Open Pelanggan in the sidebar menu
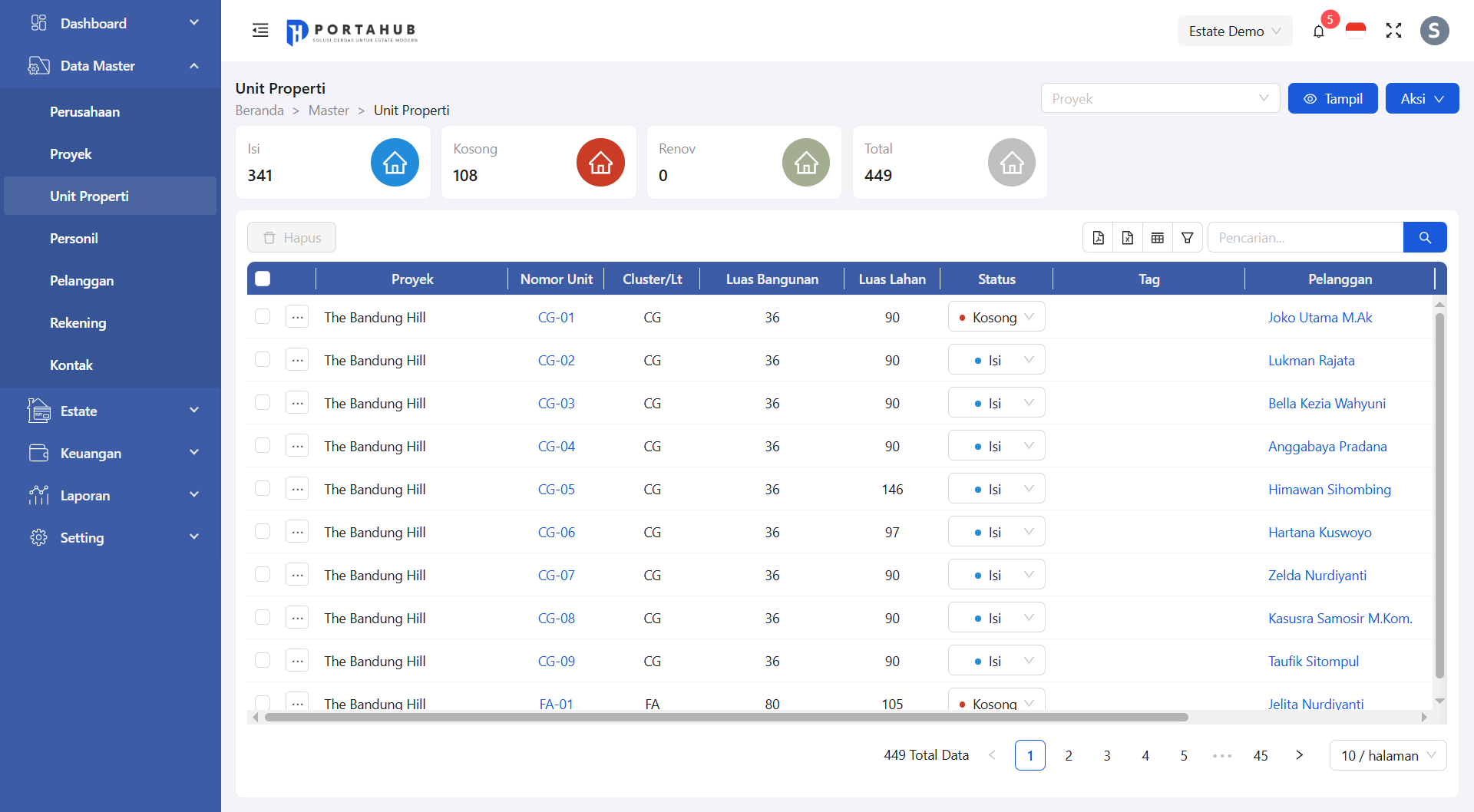The height and width of the screenshot is (812, 1474). point(81,281)
